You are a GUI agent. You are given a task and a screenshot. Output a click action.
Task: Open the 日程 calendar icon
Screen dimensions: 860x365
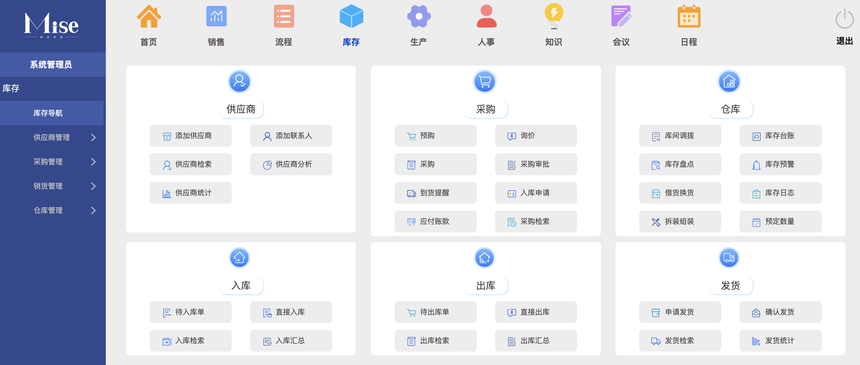click(x=689, y=16)
